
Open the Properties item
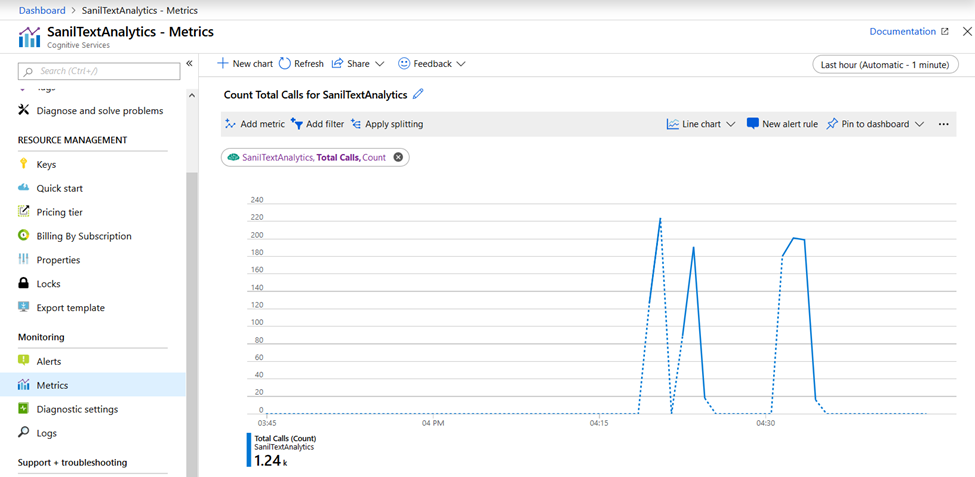coord(58,260)
